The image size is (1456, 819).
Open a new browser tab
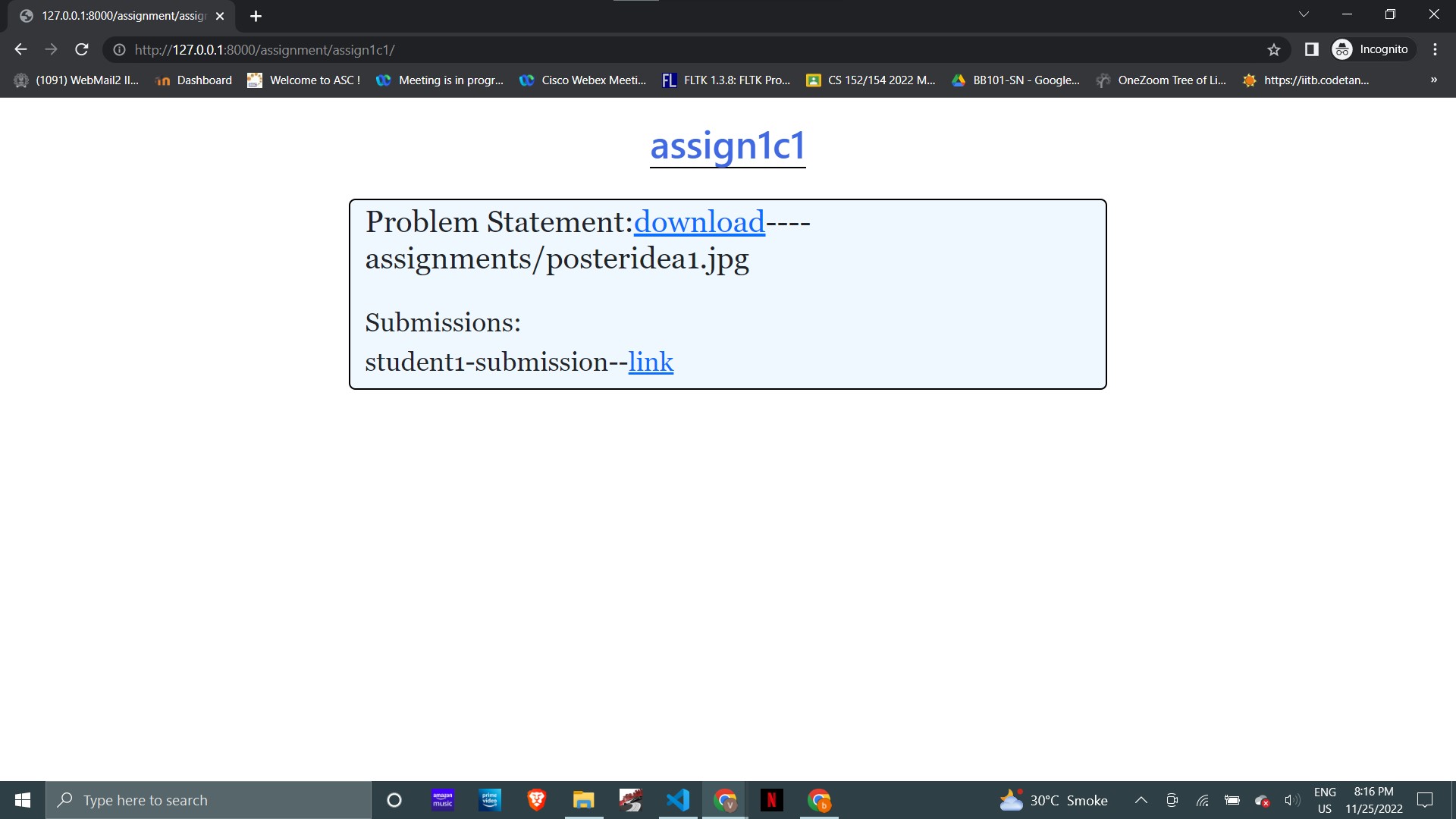point(256,15)
